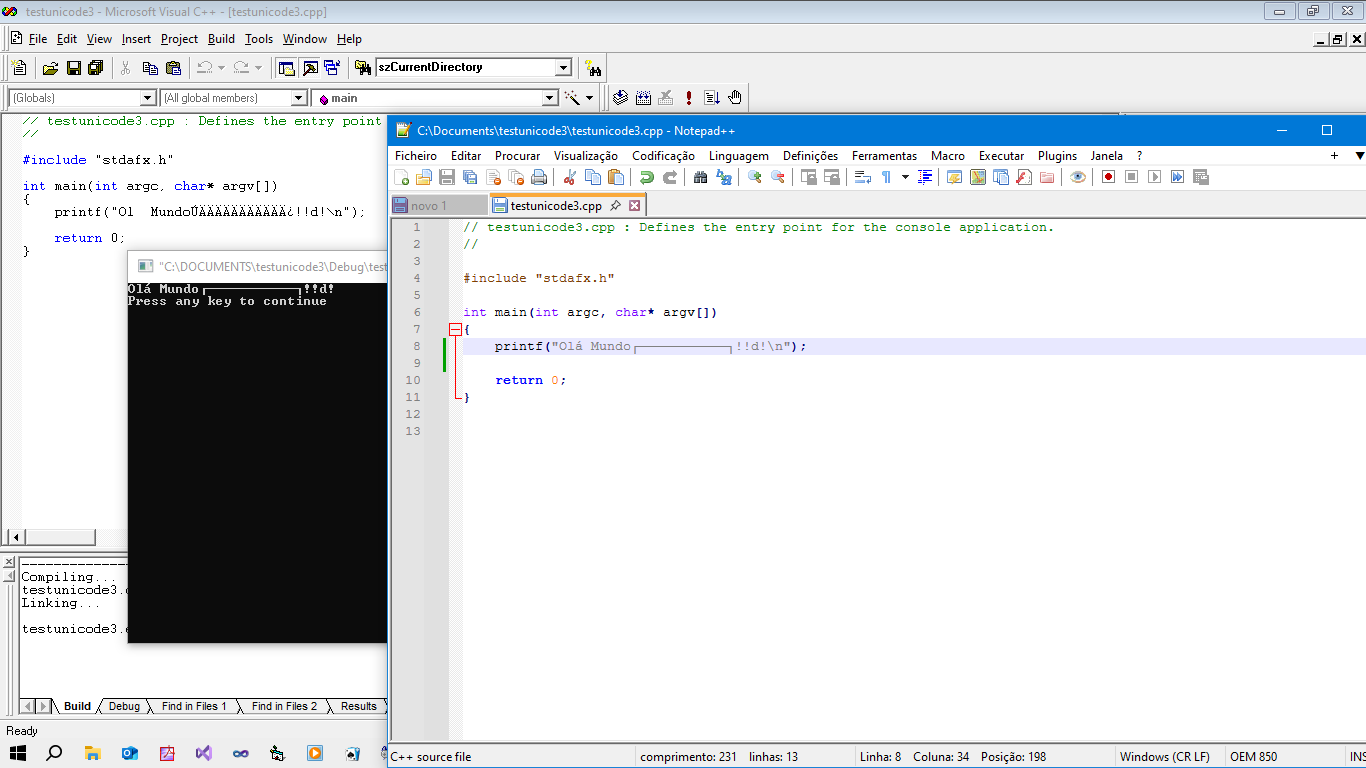1366x768 pixels.
Task: Click the Notepad++ undo green arrow
Action: pos(647,177)
